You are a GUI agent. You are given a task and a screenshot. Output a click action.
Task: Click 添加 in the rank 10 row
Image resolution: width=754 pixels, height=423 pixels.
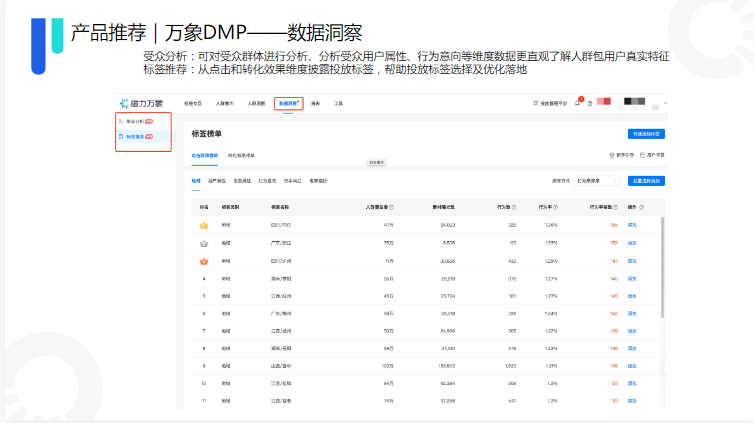coord(632,384)
